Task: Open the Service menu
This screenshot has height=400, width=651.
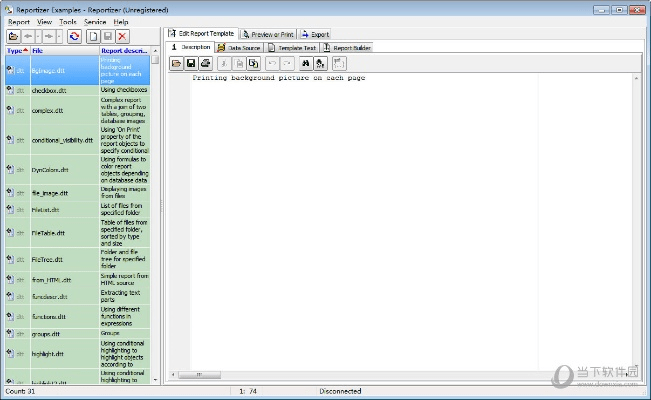Action: click(95, 21)
